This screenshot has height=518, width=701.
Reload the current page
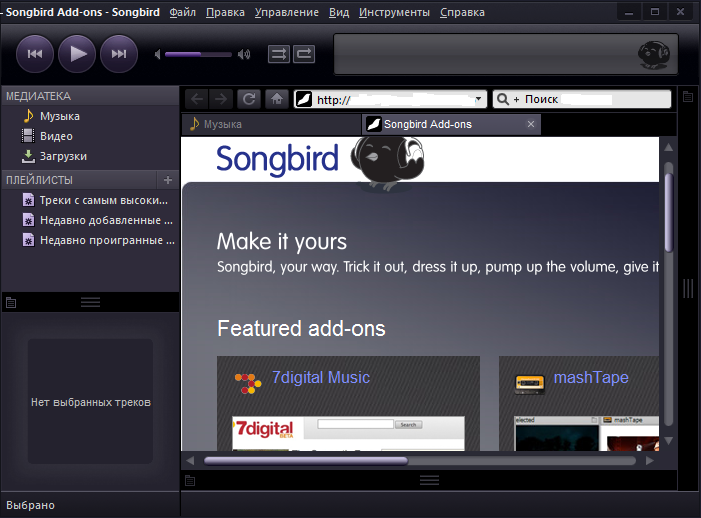(x=249, y=99)
